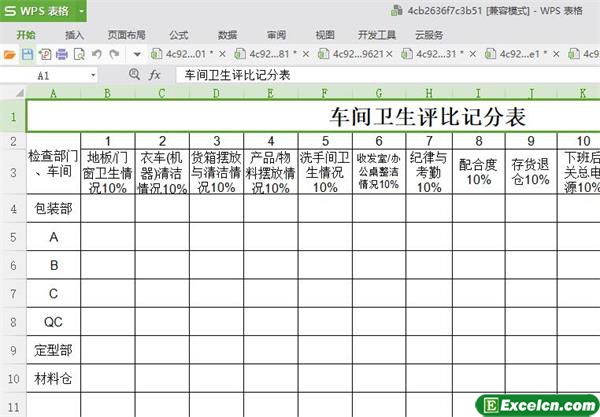Click the save diskette icon
This screenshot has width=600, height=417.
[27, 55]
